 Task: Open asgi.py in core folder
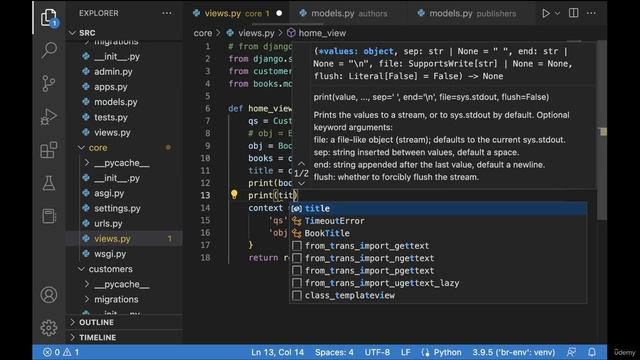109,193
